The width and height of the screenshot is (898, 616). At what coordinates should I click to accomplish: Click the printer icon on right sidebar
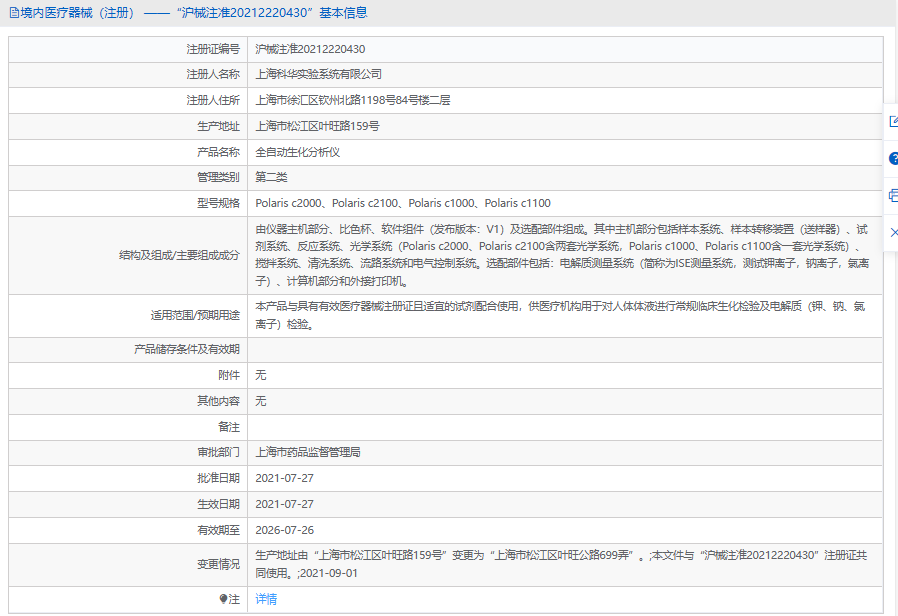click(893, 196)
